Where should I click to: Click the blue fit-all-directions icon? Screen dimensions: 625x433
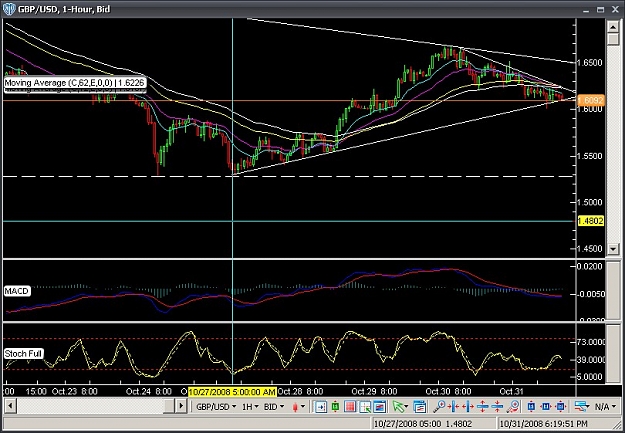[561, 407]
